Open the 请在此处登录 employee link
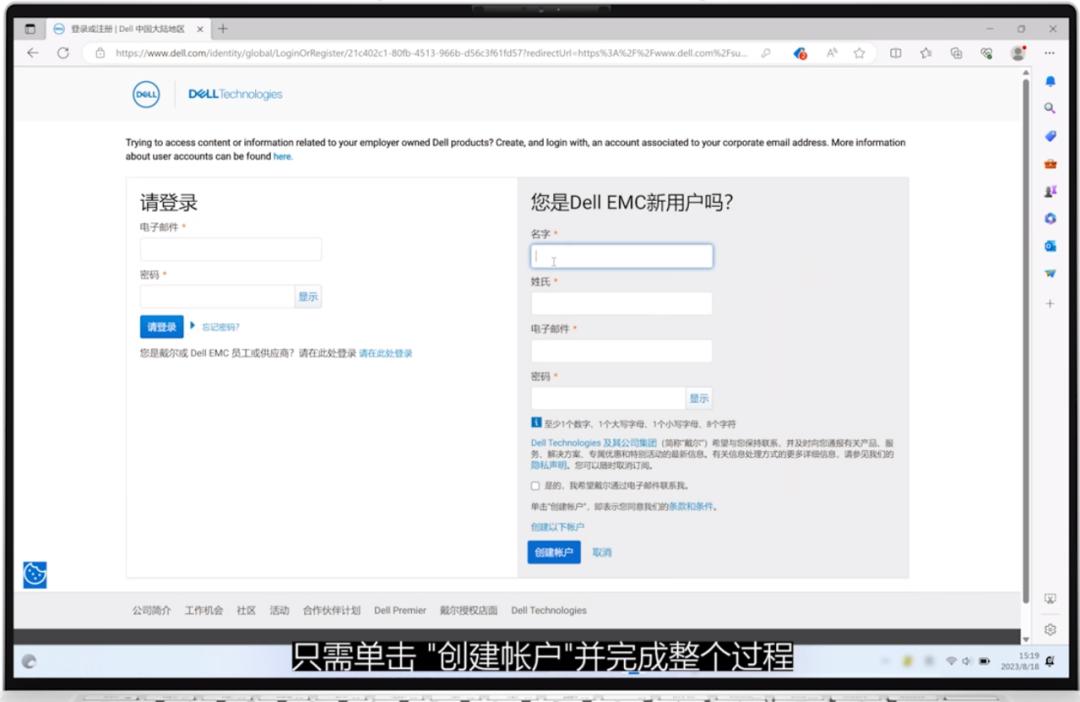Image resolution: width=1080 pixels, height=702 pixels. pos(386,353)
